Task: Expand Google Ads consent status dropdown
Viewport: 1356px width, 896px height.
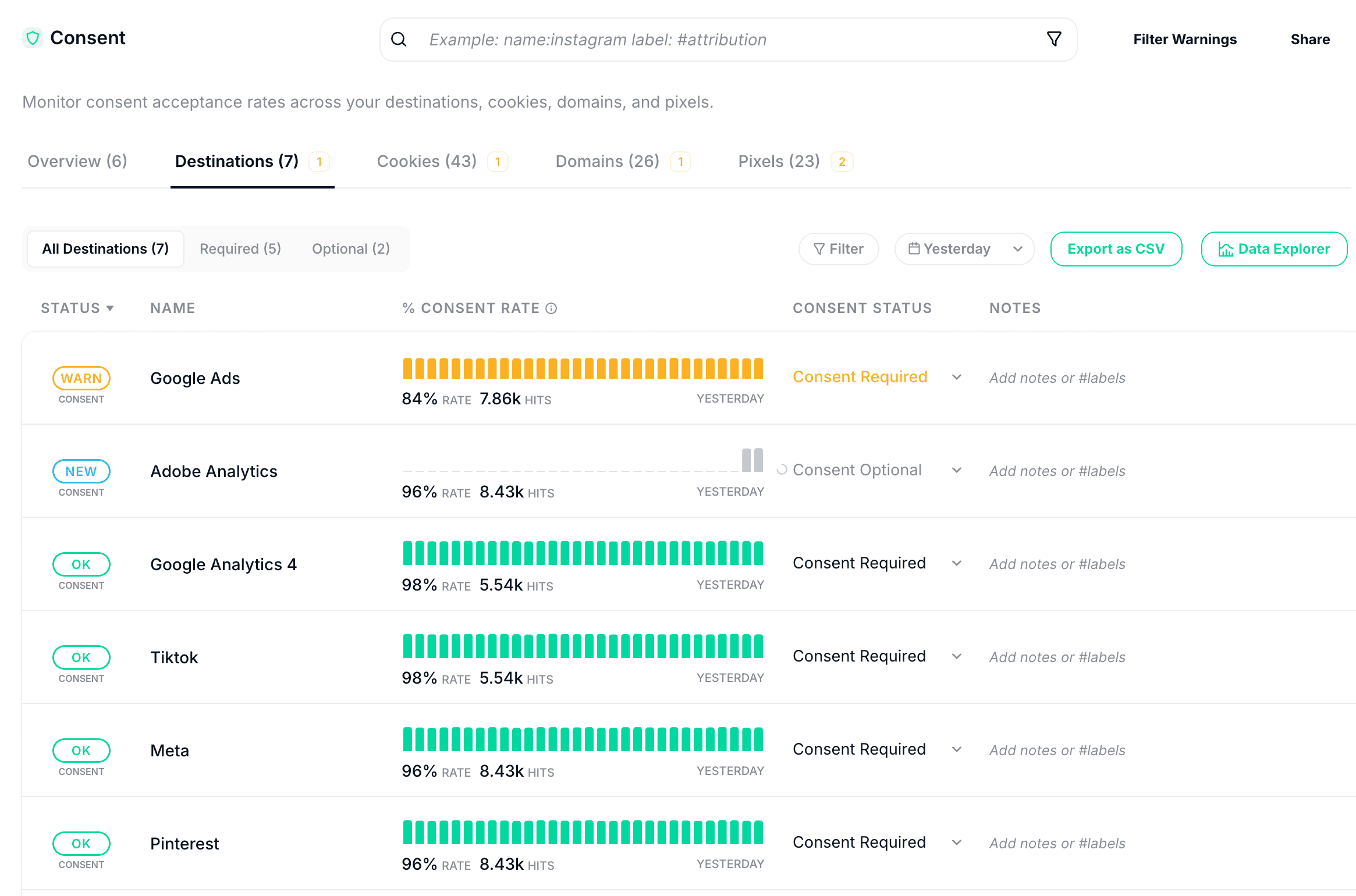Action: 957,377
